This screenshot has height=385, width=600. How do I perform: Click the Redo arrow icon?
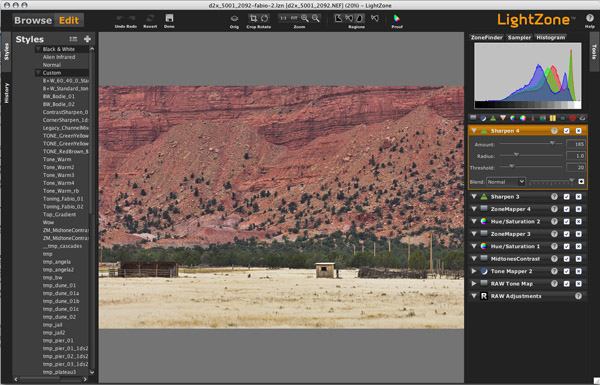point(132,18)
